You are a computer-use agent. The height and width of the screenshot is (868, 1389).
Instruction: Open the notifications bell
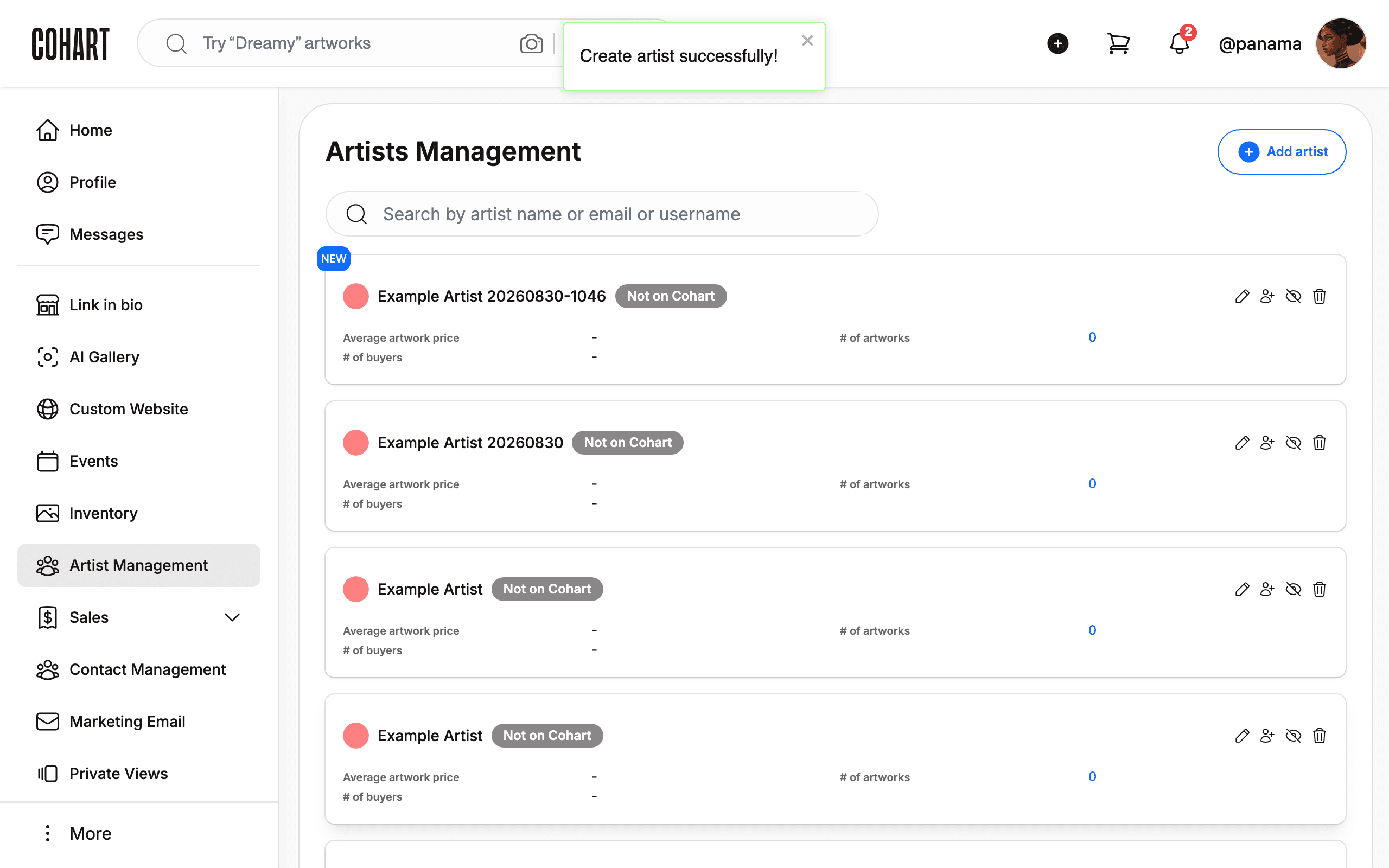pos(1179,43)
